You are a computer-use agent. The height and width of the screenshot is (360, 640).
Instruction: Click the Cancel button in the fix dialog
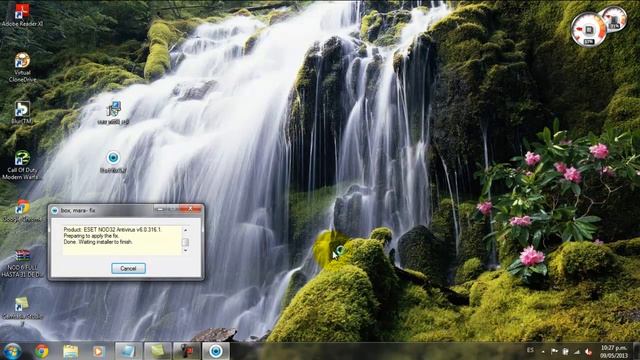click(x=128, y=268)
